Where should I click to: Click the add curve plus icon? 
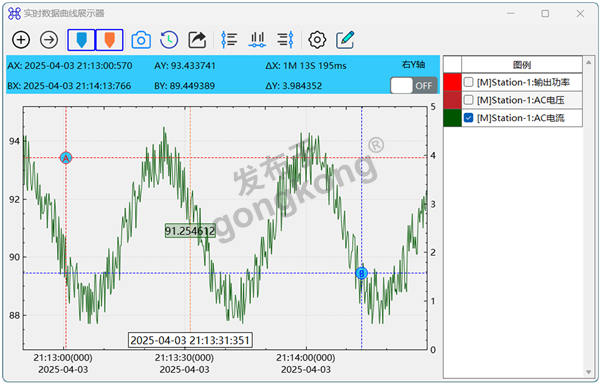pyautogui.click(x=21, y=39)
